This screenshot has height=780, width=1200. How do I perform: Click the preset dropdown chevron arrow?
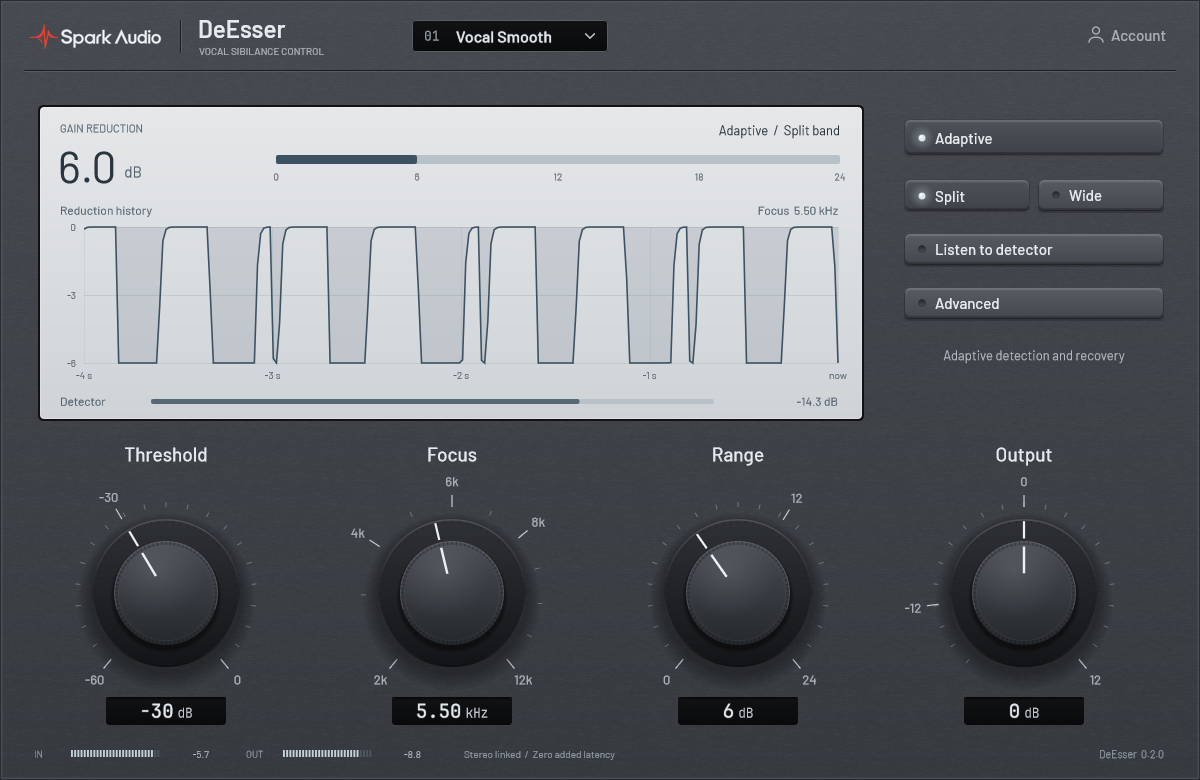(590, 36)
